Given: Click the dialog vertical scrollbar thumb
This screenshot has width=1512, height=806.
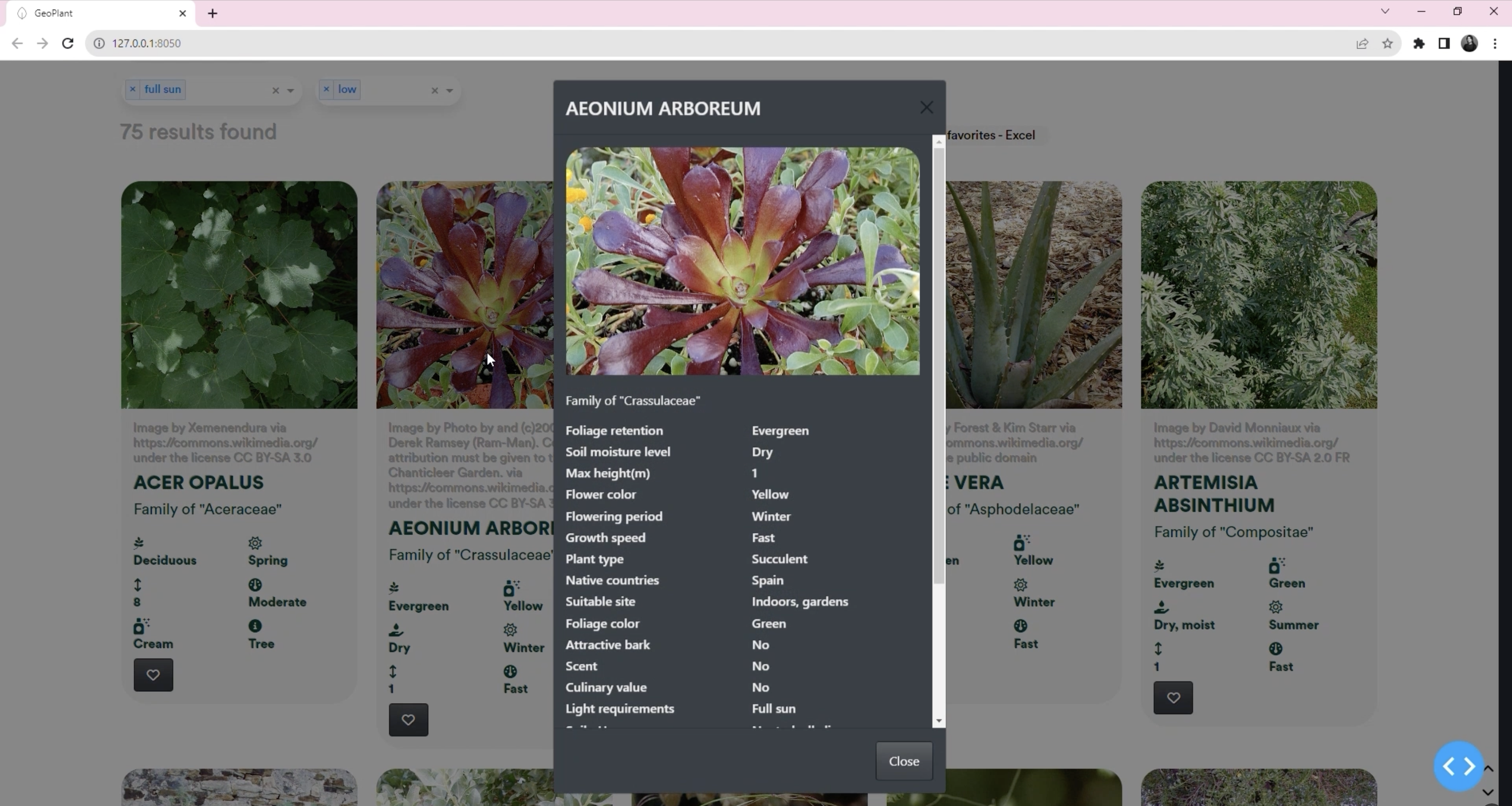Looking at the screenshot, I should (938, 366).
